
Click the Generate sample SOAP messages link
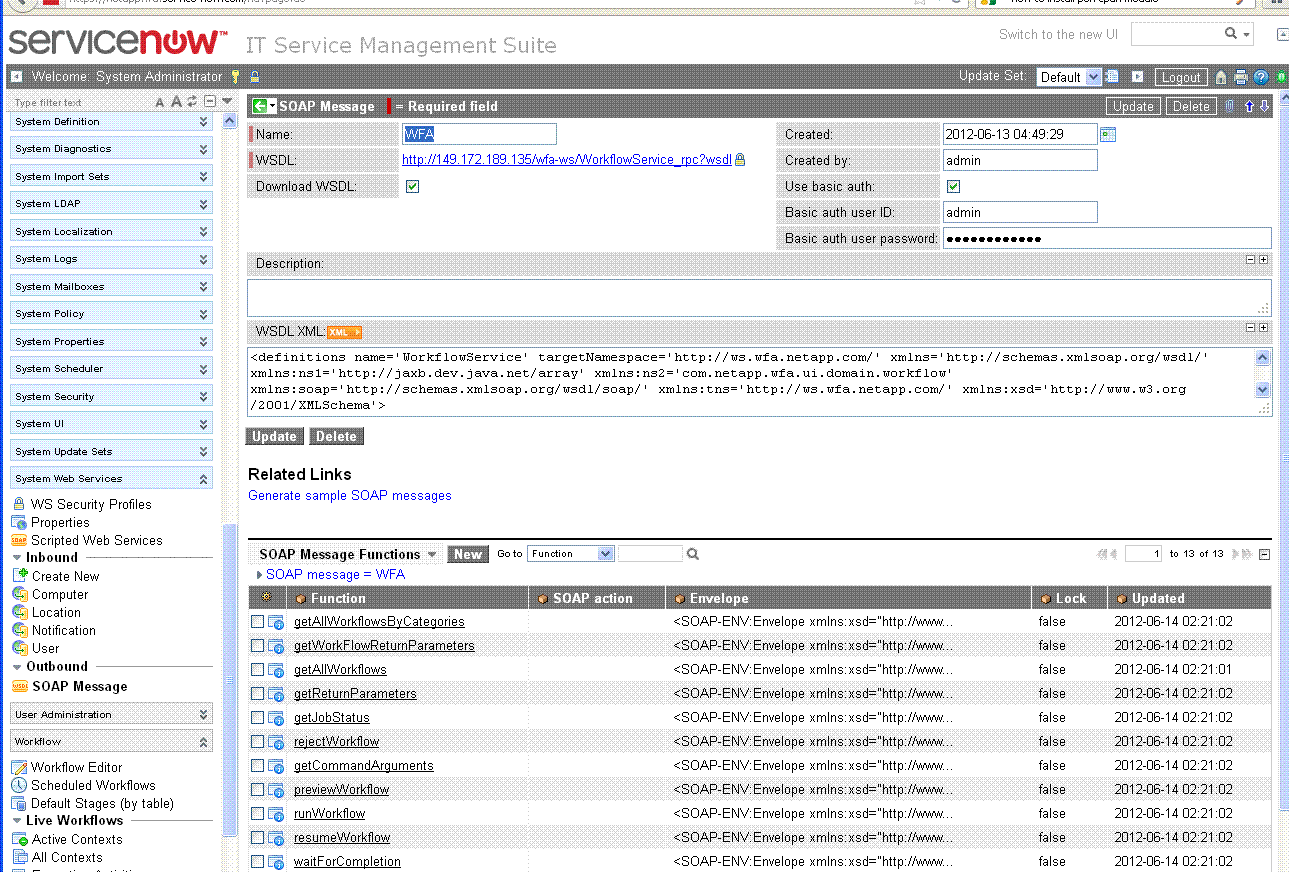click(350, 495)
